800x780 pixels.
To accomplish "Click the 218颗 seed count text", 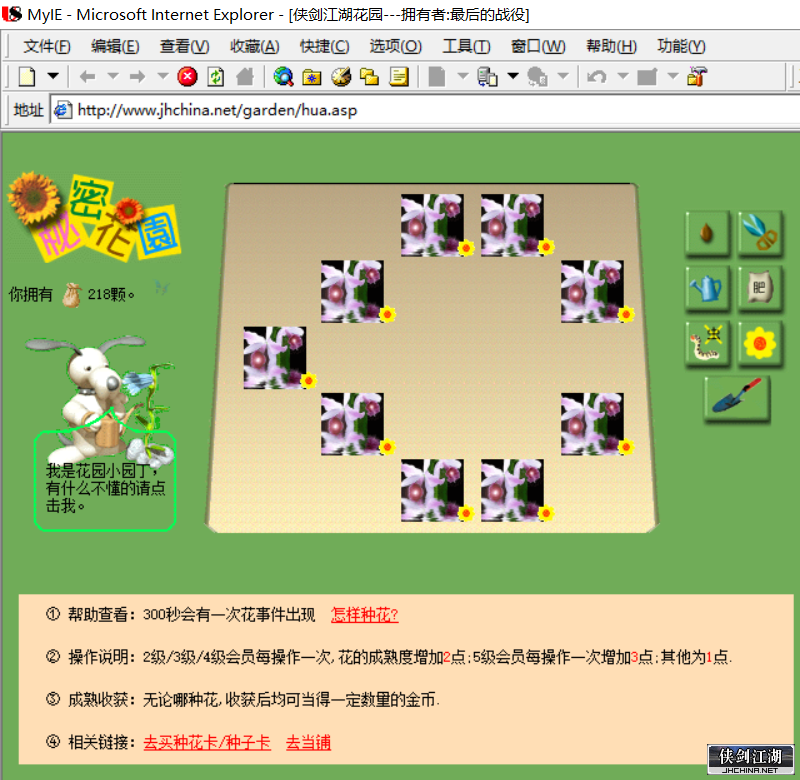I will [111, 294].
